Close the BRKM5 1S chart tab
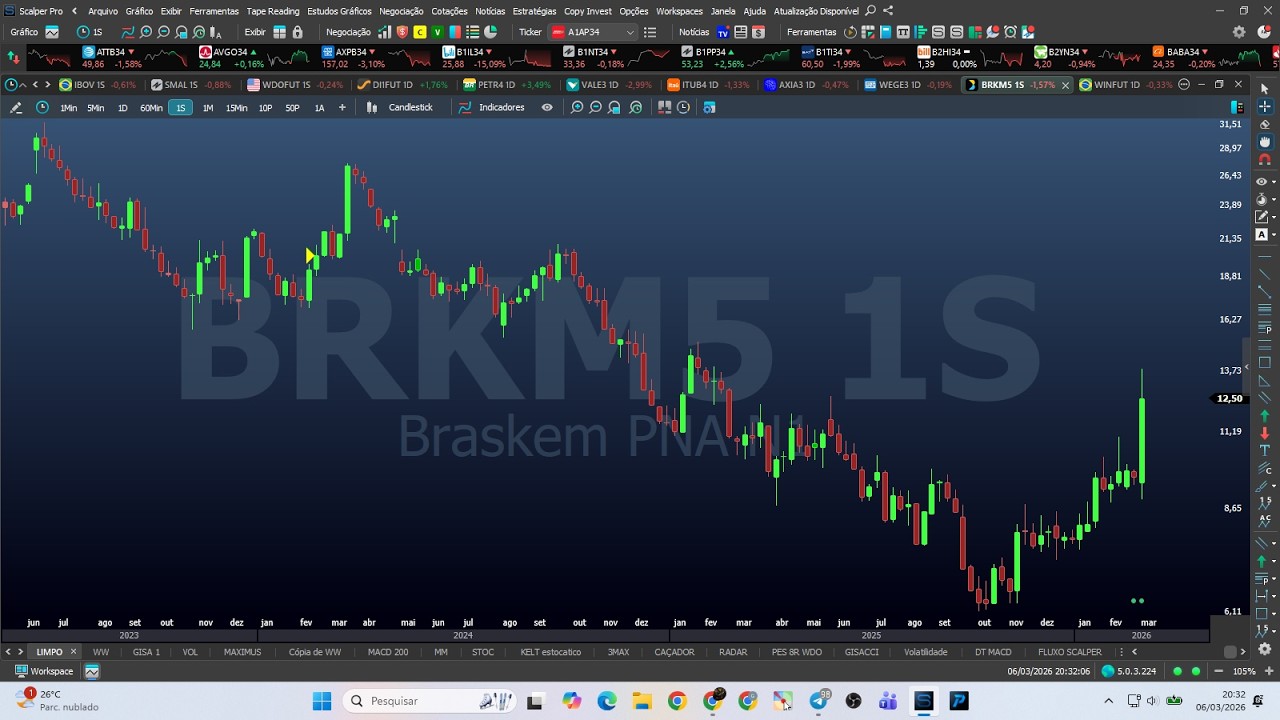The width and height of the screenshot is (1280, 720). click(x=1065, y=85)
